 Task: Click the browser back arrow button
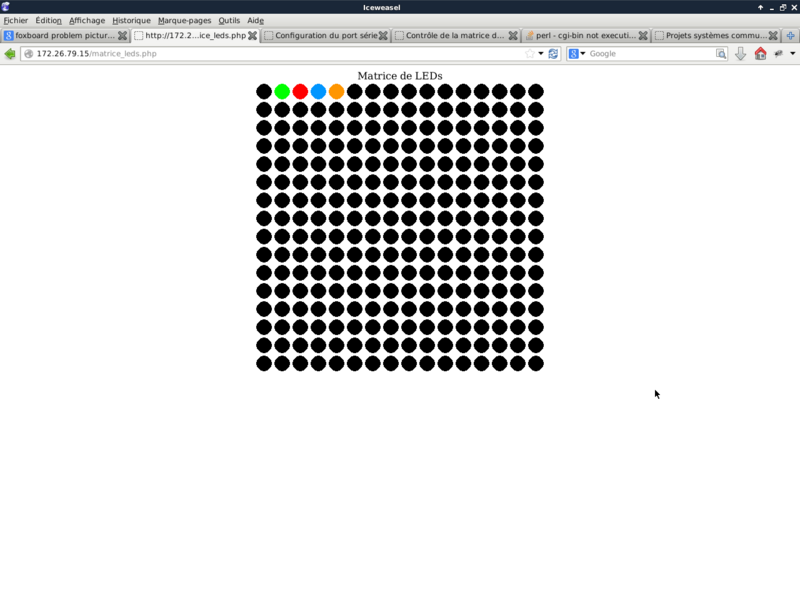click(10, 54)
